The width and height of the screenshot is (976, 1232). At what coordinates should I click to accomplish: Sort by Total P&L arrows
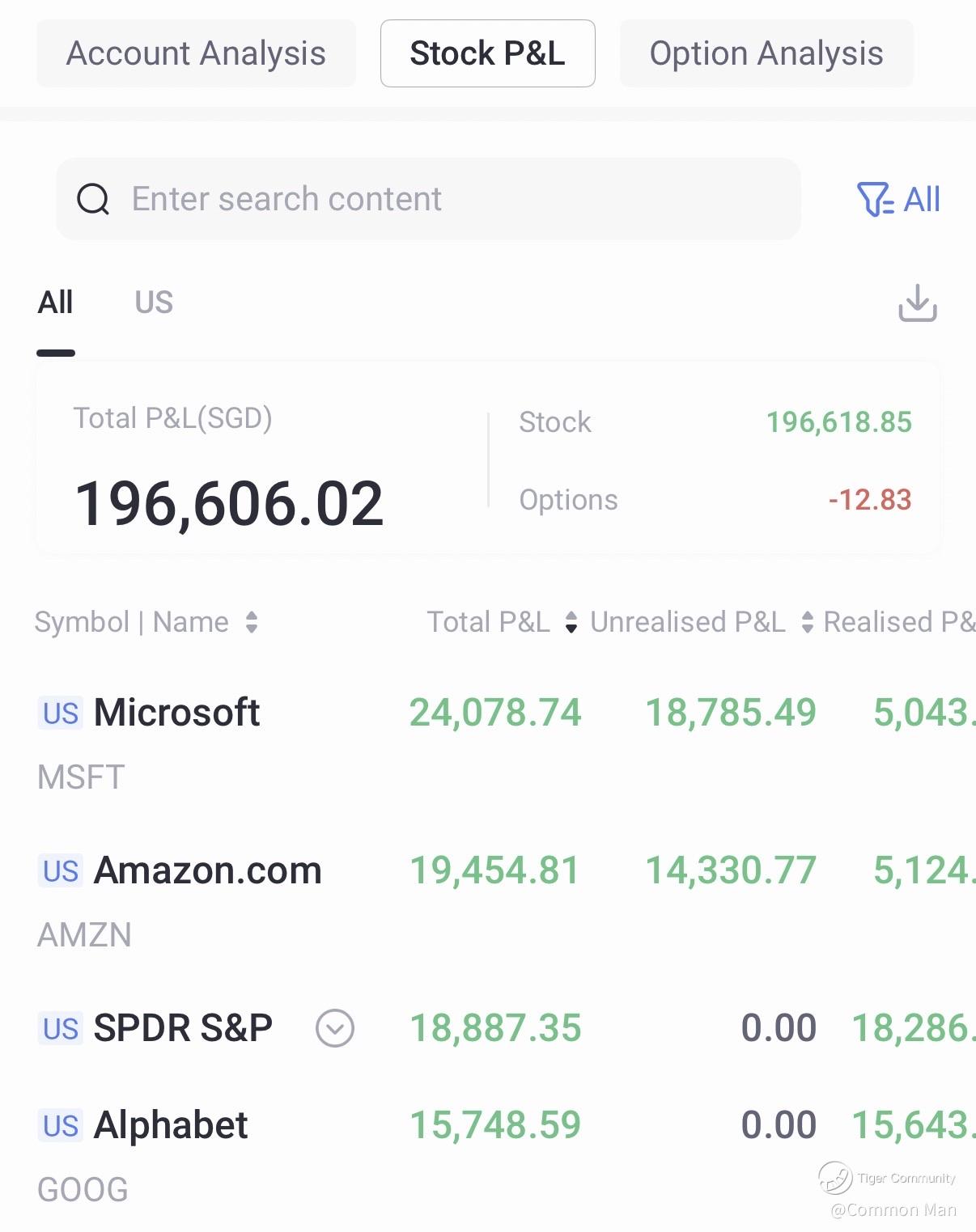(571, 622)
